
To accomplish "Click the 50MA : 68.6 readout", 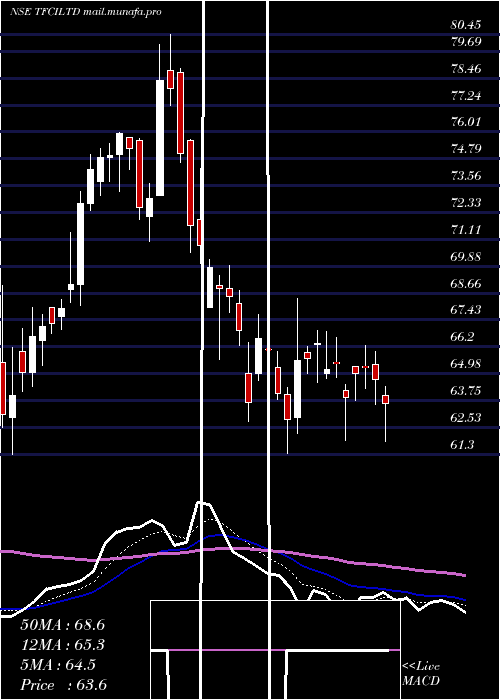I will click(62, 625).
